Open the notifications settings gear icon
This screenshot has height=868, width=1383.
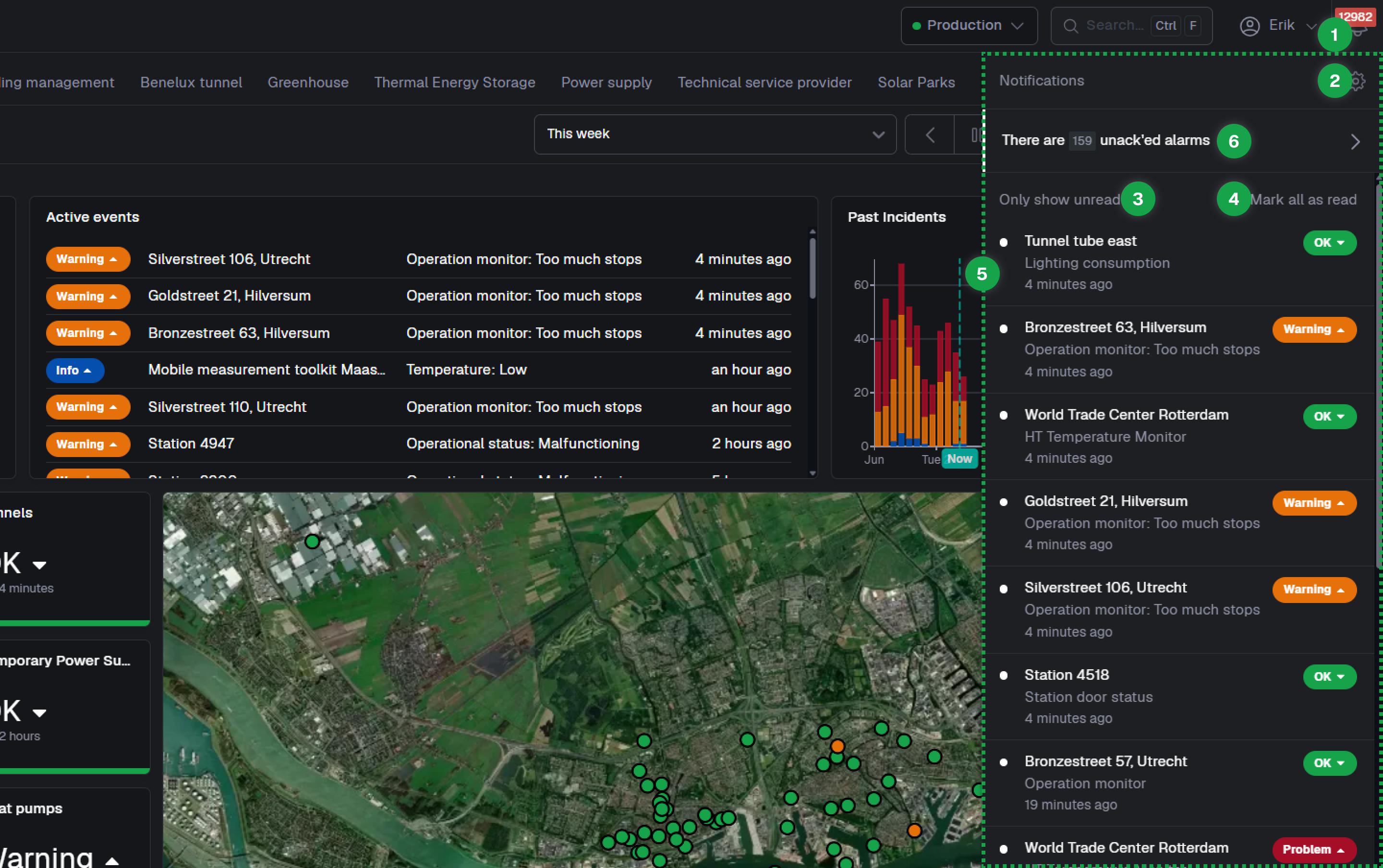pyautogui.click(x=1358, y=81)
